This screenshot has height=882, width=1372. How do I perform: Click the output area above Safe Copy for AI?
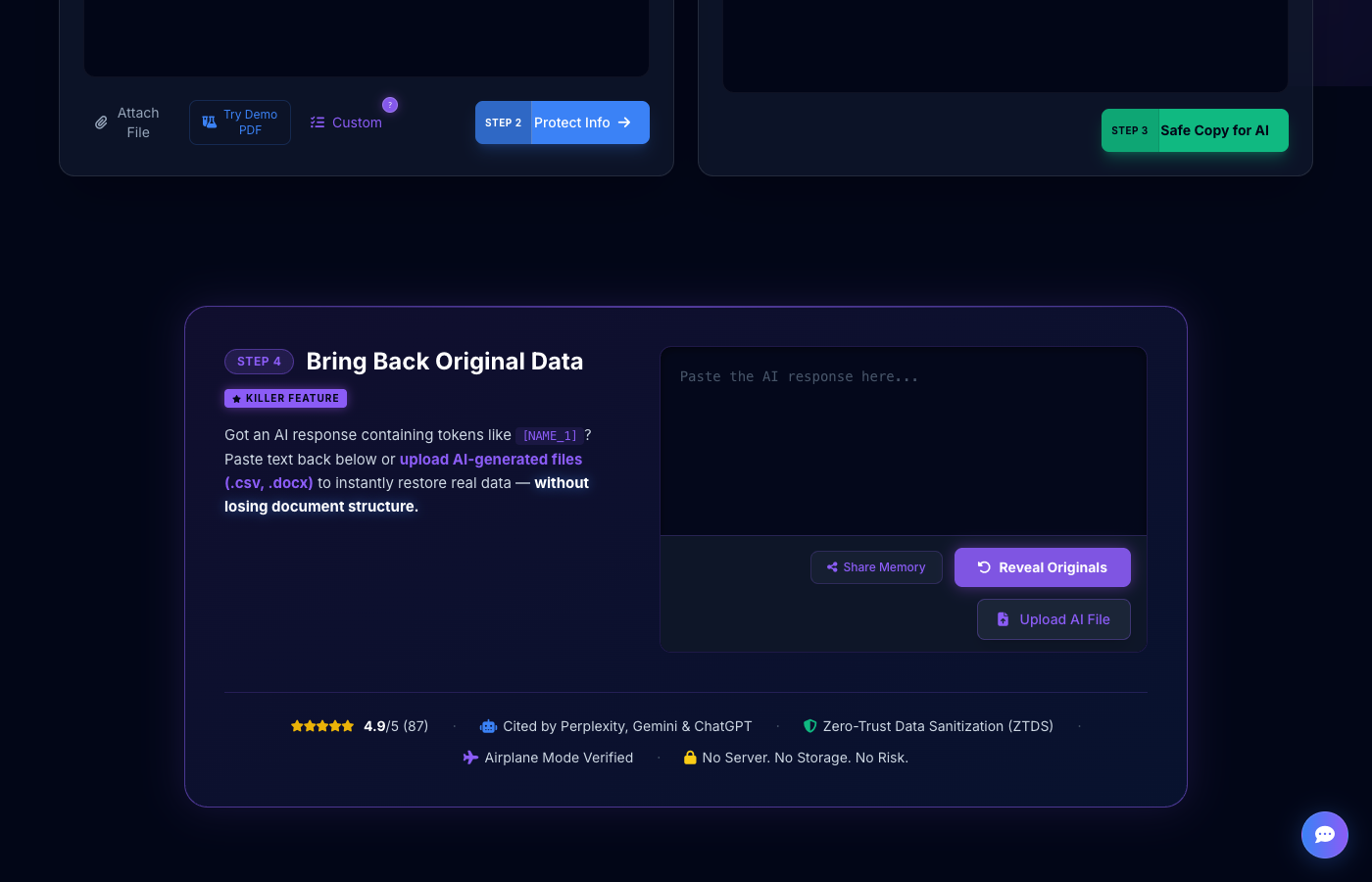1005,45
